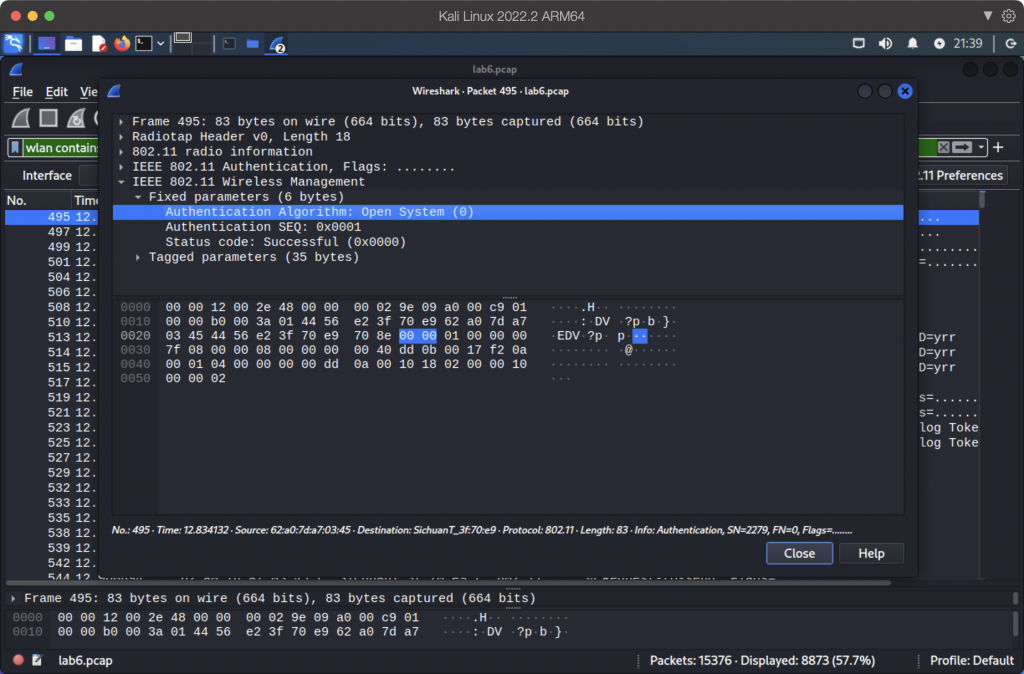The width and height of the screenshot is (1024, 674).
Task: Click the log out panel icon
Action: (x=1011, y=44)
